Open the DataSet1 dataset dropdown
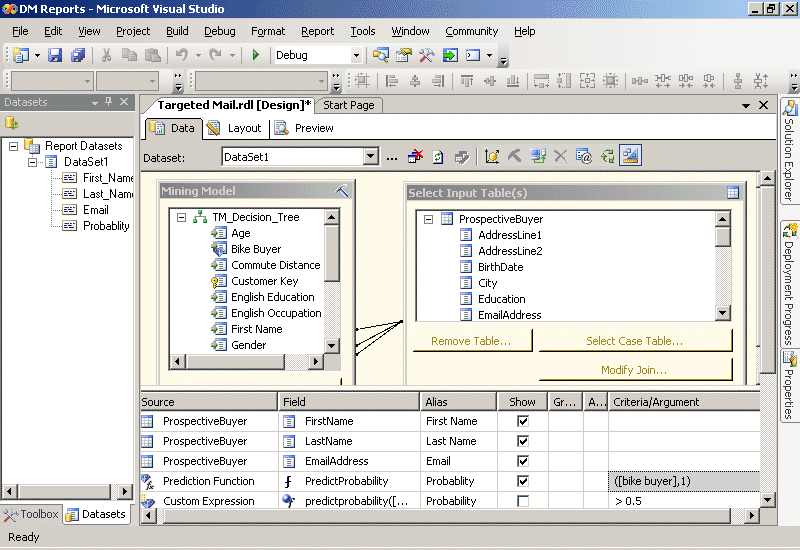Viewport: 800px width, 550px height. point(371,156)
